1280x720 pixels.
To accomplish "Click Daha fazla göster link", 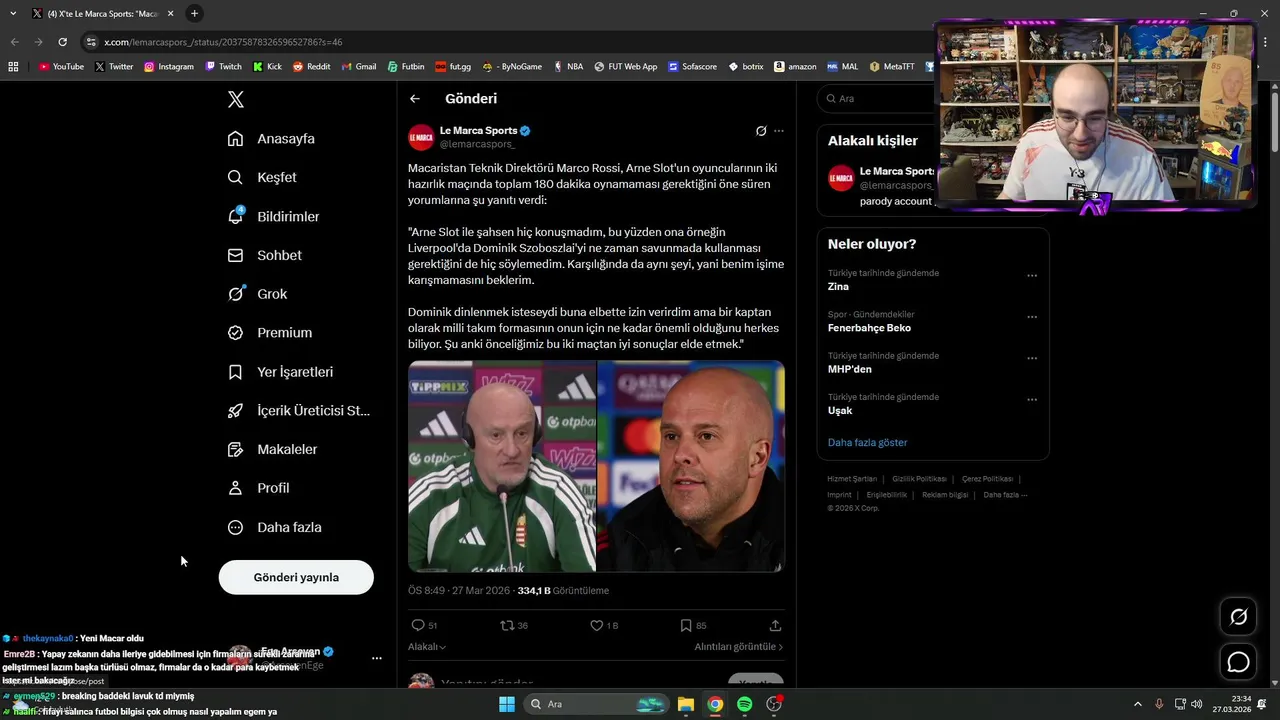I will point(867,442).
